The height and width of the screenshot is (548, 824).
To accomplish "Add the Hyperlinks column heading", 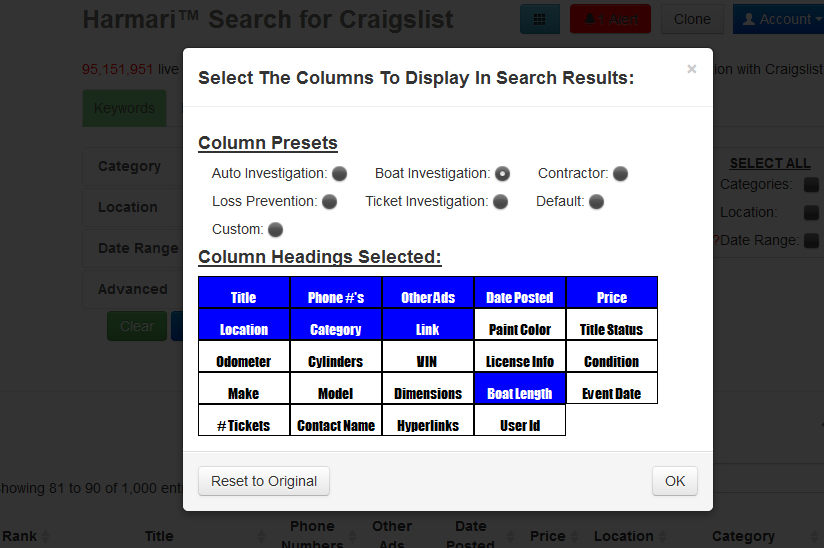I will [428, 420].
